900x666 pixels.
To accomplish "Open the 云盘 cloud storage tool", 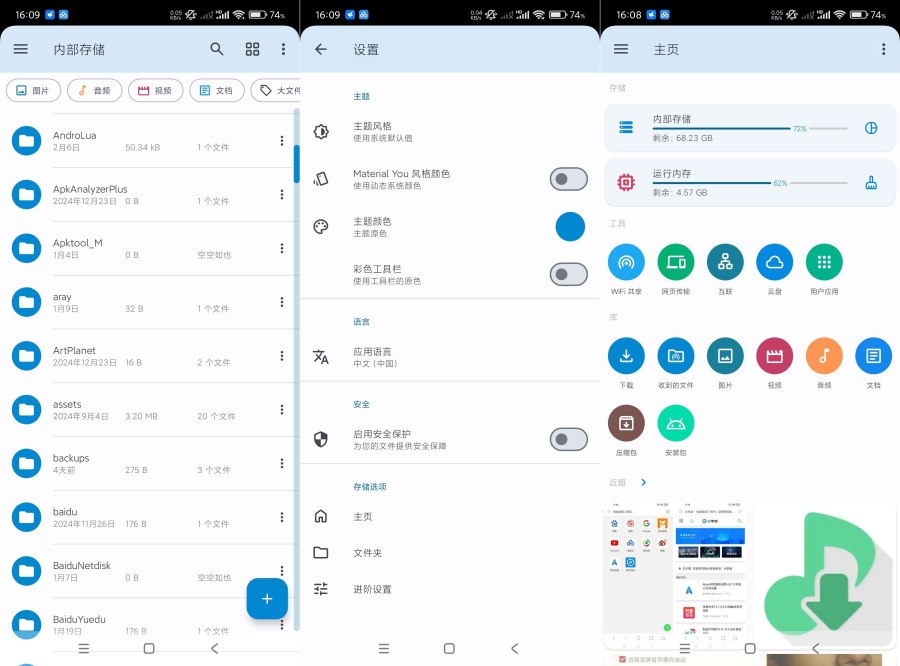I will pos(774,263).
